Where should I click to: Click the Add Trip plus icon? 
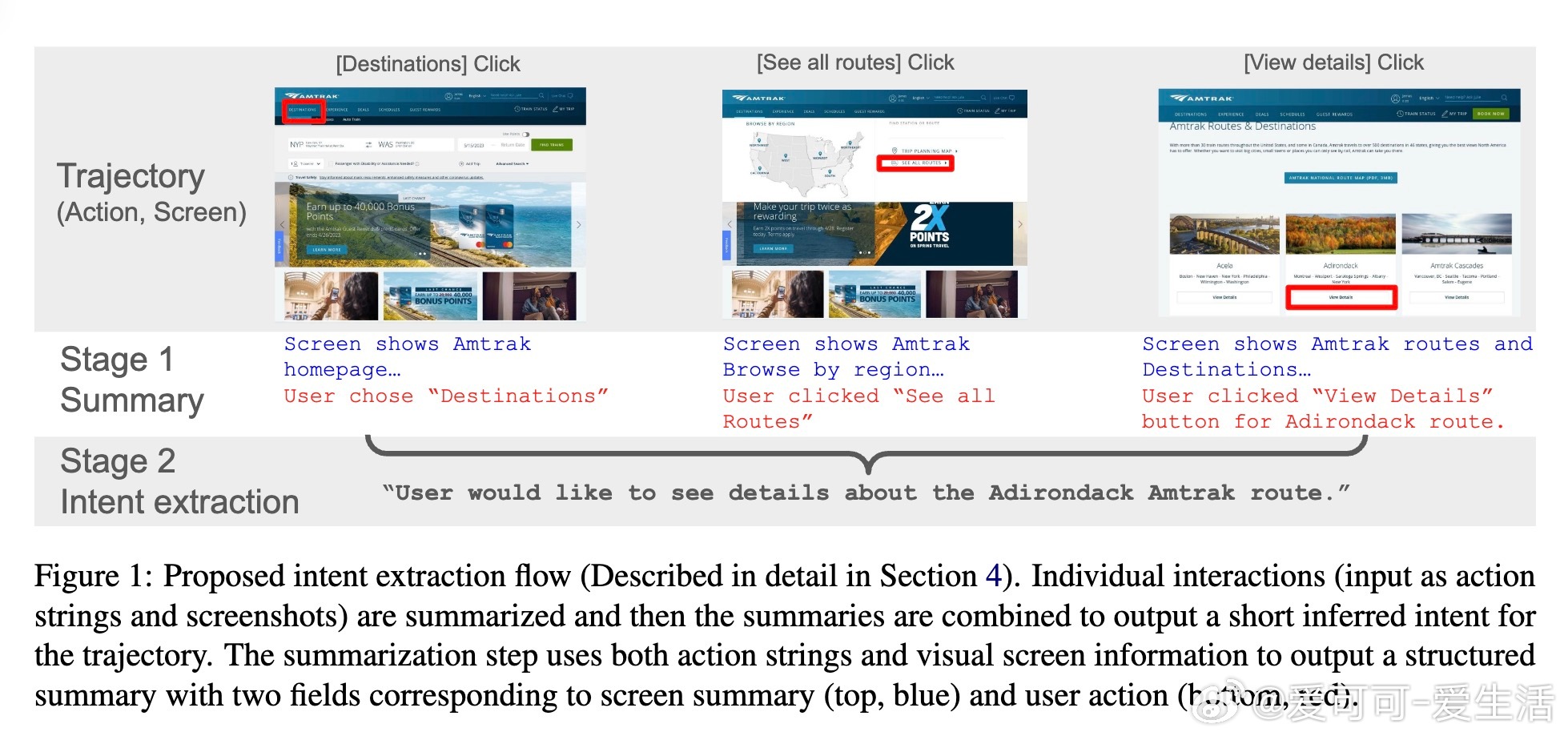[x=461, y=164]
